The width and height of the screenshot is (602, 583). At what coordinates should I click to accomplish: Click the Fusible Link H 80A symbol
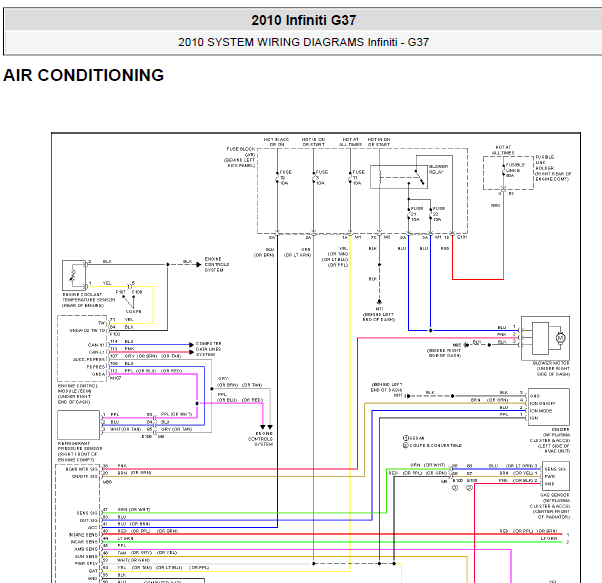(503, 170)
